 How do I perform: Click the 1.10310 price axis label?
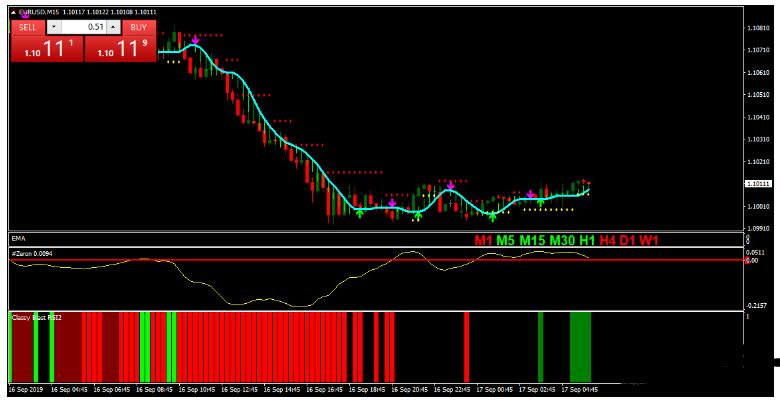pos(759,140)
